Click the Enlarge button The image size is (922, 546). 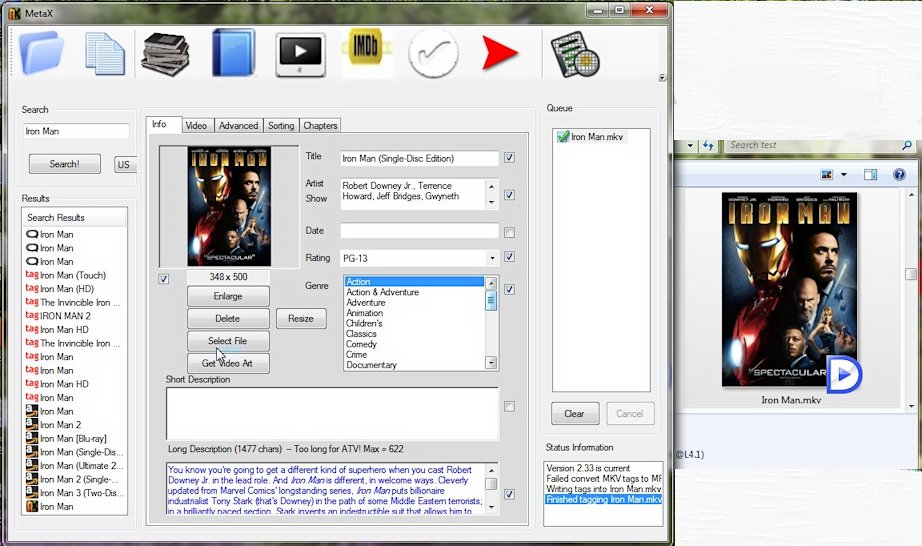click(x=228, y=296)
